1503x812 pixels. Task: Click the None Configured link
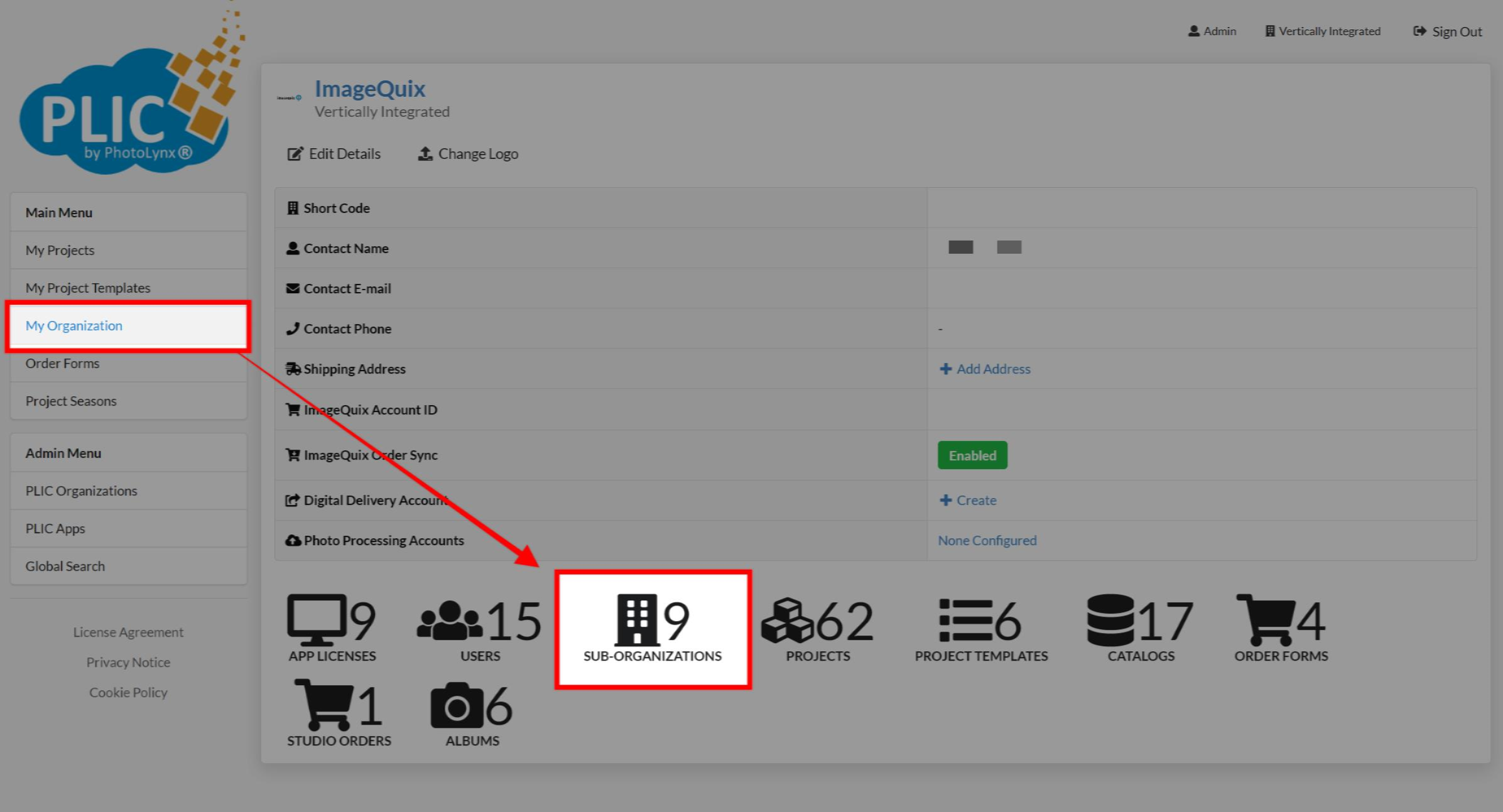[987, 540]
